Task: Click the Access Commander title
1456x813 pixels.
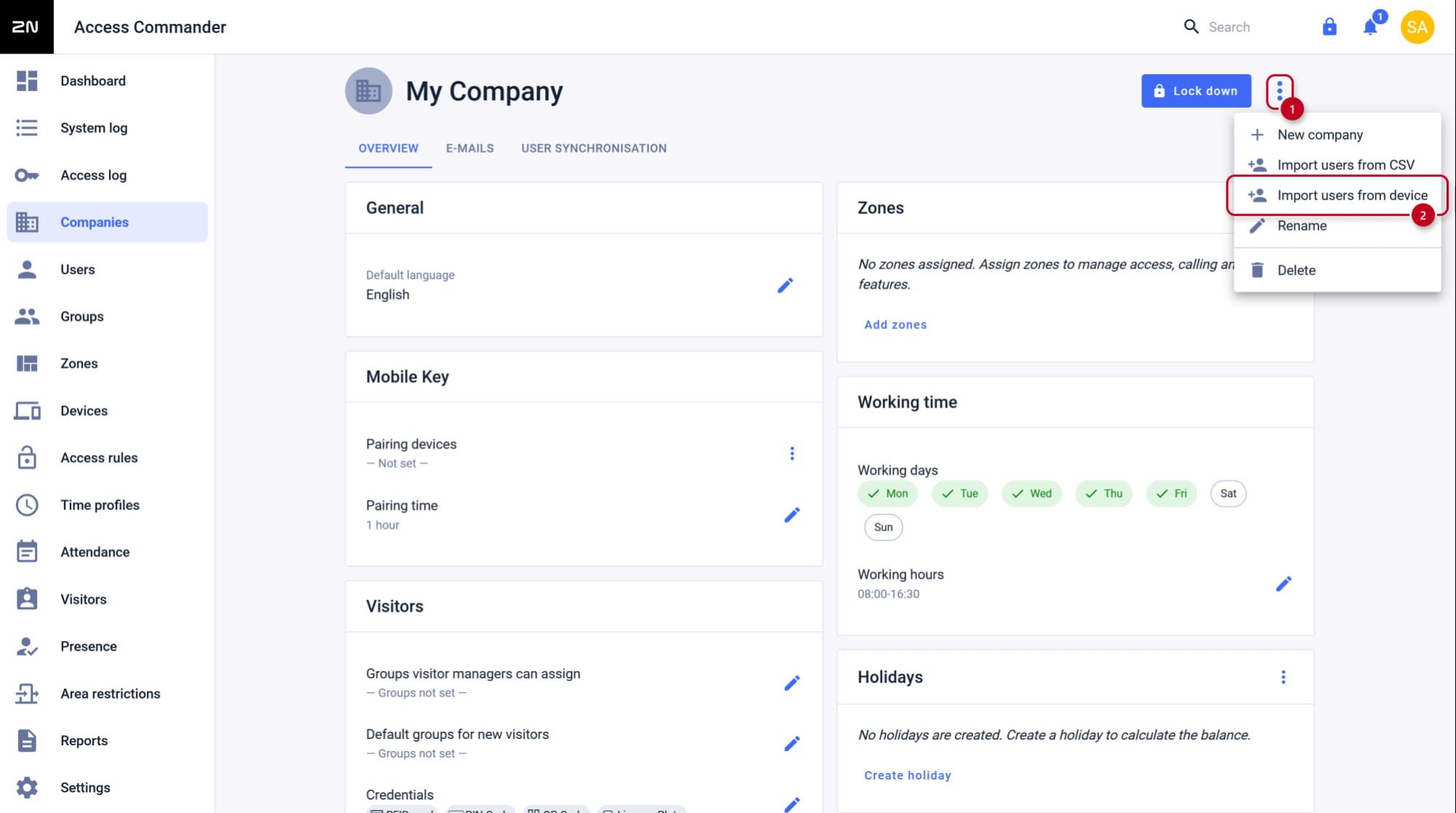Action: [150, 27]
